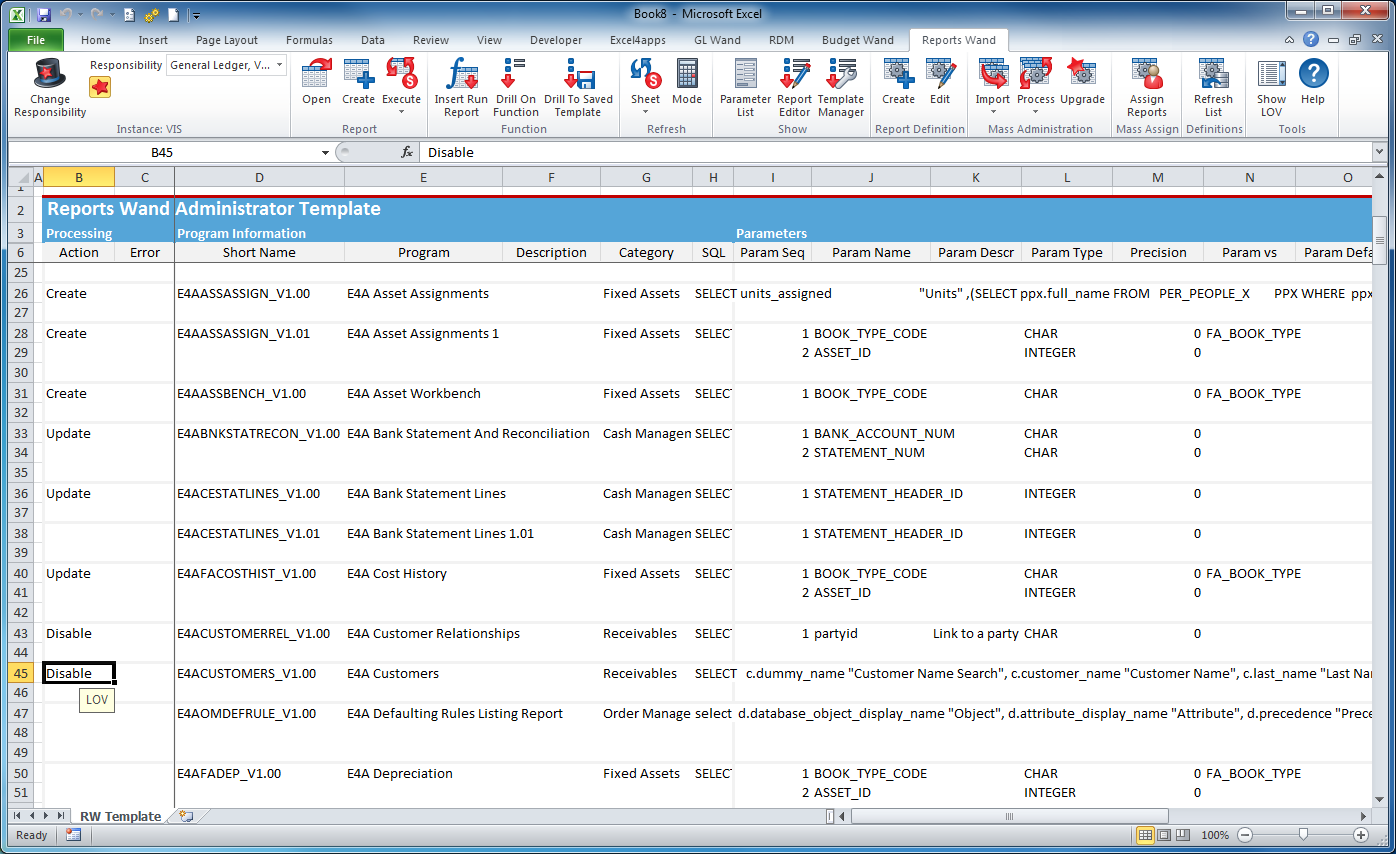This screenshot has width=1396, height=854.
Task: Click the Execute report icon
Action: click(401, 75)
